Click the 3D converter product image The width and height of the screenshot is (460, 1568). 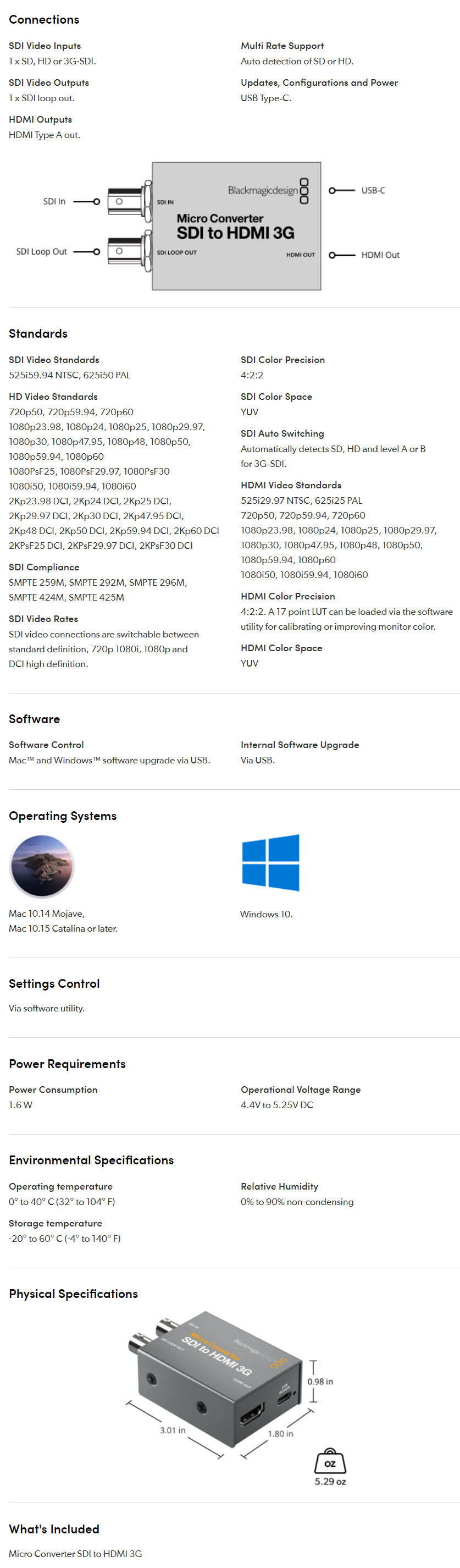[215, 1384]
